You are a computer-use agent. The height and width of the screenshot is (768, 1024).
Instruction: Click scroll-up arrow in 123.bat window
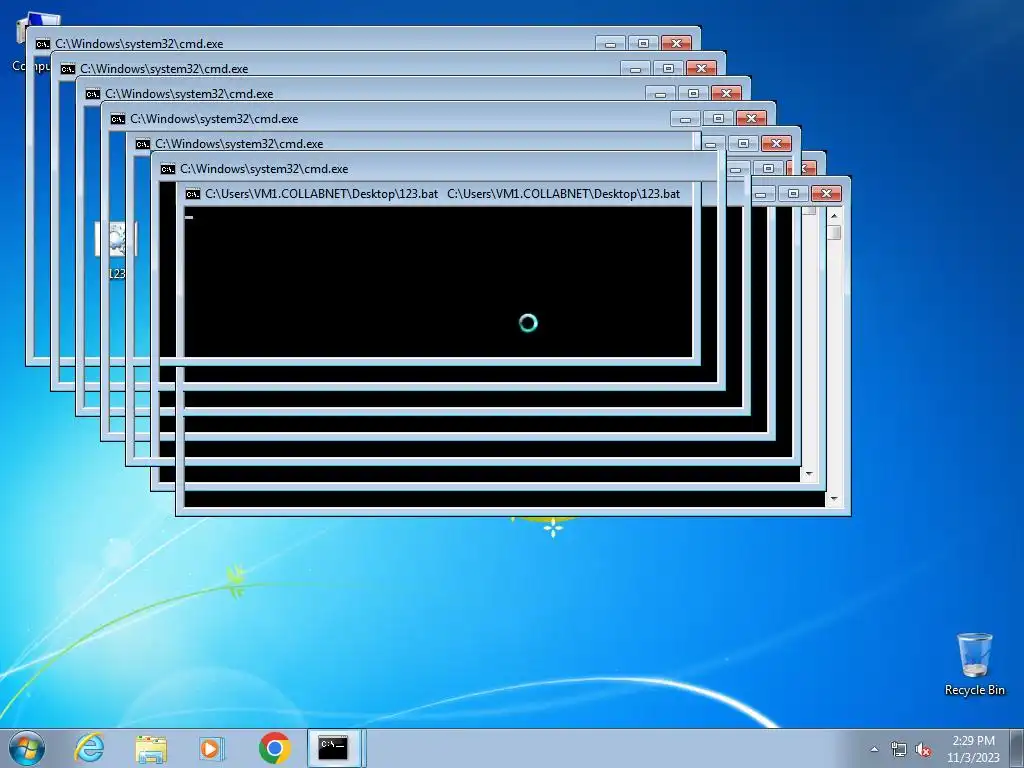pos(834,216)
